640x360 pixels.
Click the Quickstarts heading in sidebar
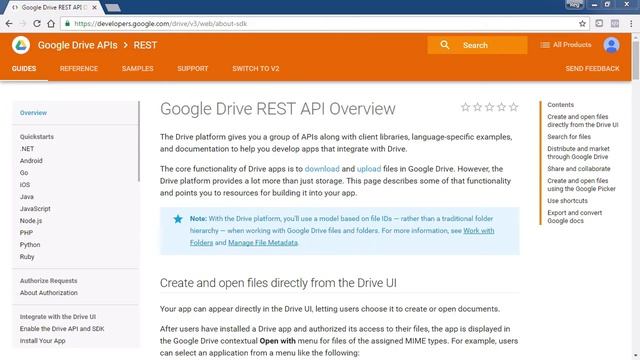tap(37, 137)
